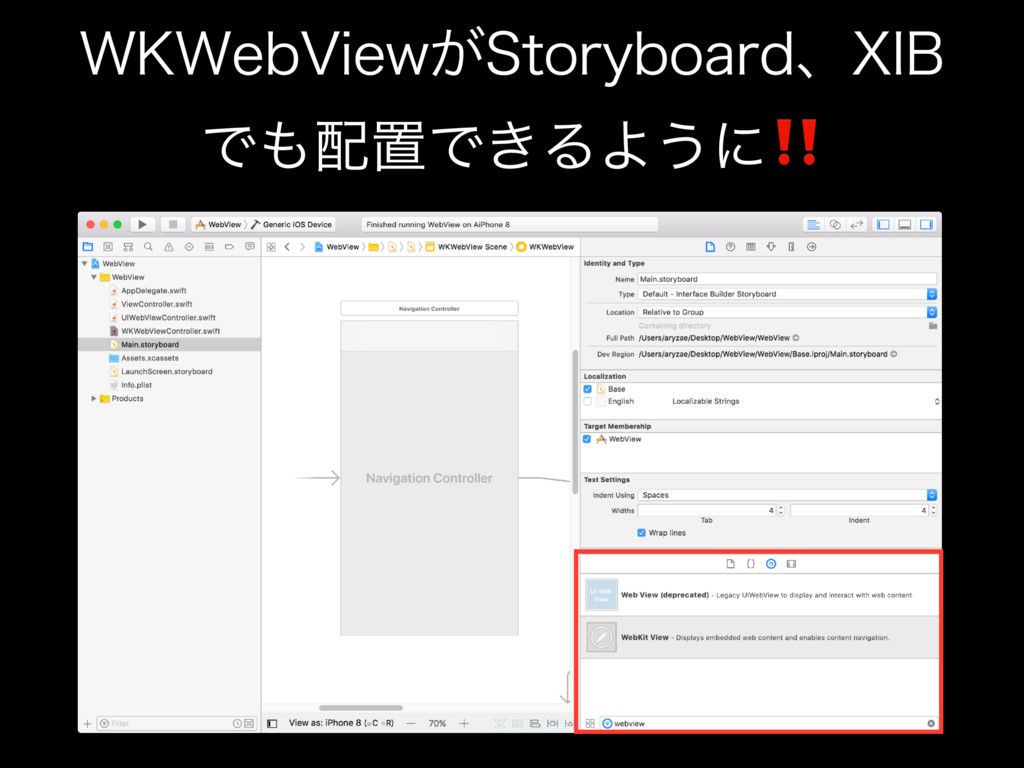Toggle the Utilities panel visibility
1024x768 pixels.
[x=927, y=225]
